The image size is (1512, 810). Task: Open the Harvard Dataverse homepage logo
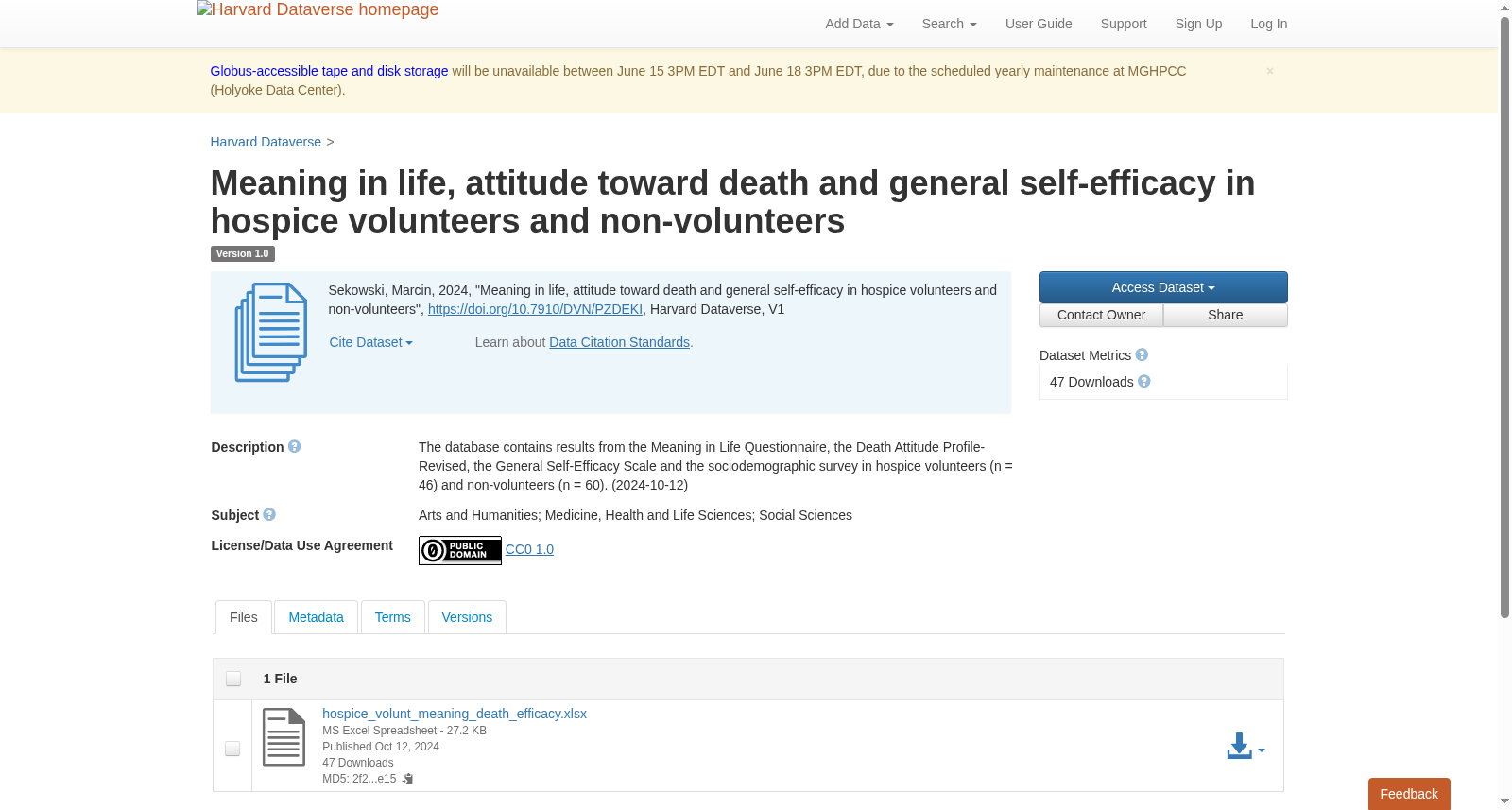point(318,10)
